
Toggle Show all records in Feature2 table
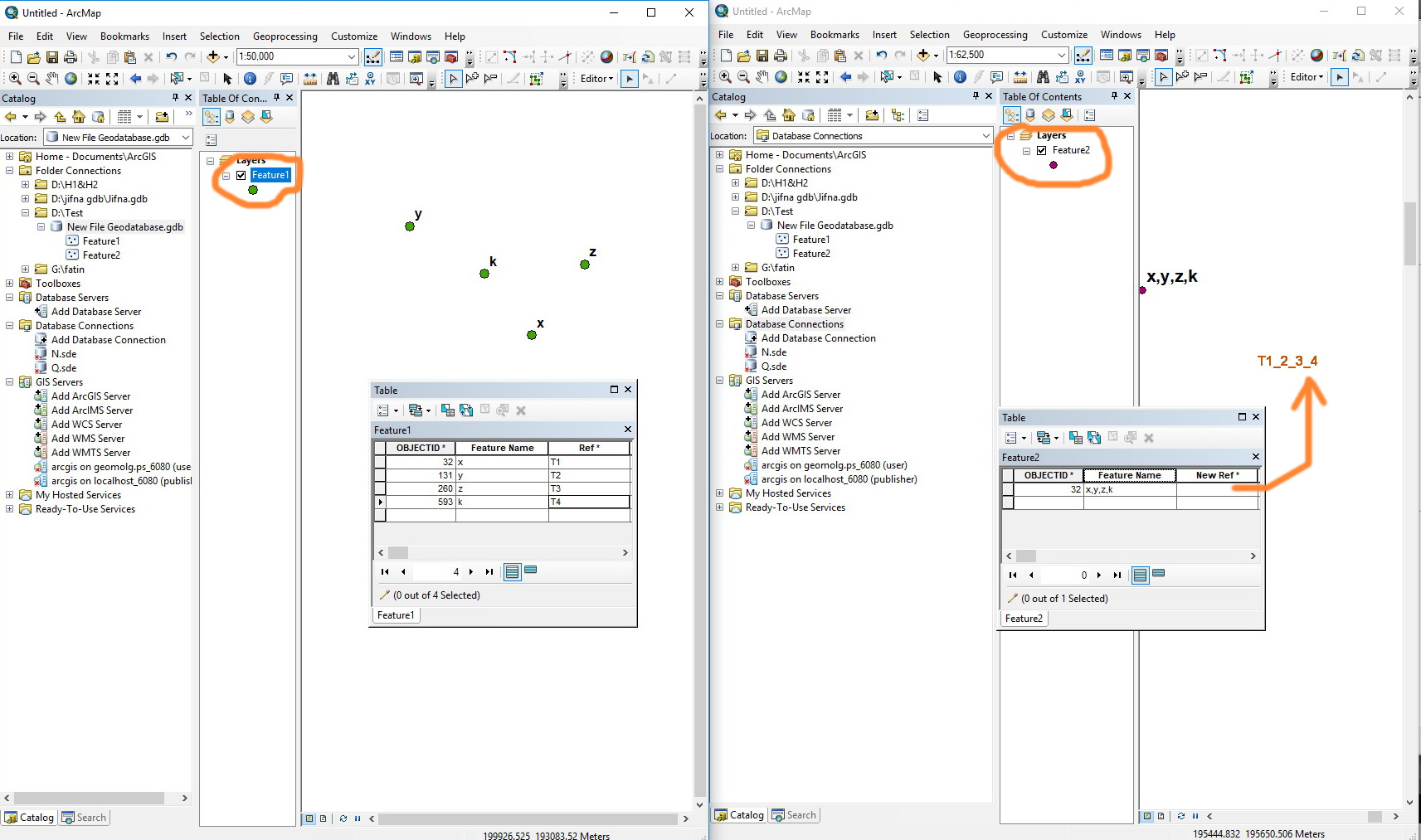point(1141,575)
